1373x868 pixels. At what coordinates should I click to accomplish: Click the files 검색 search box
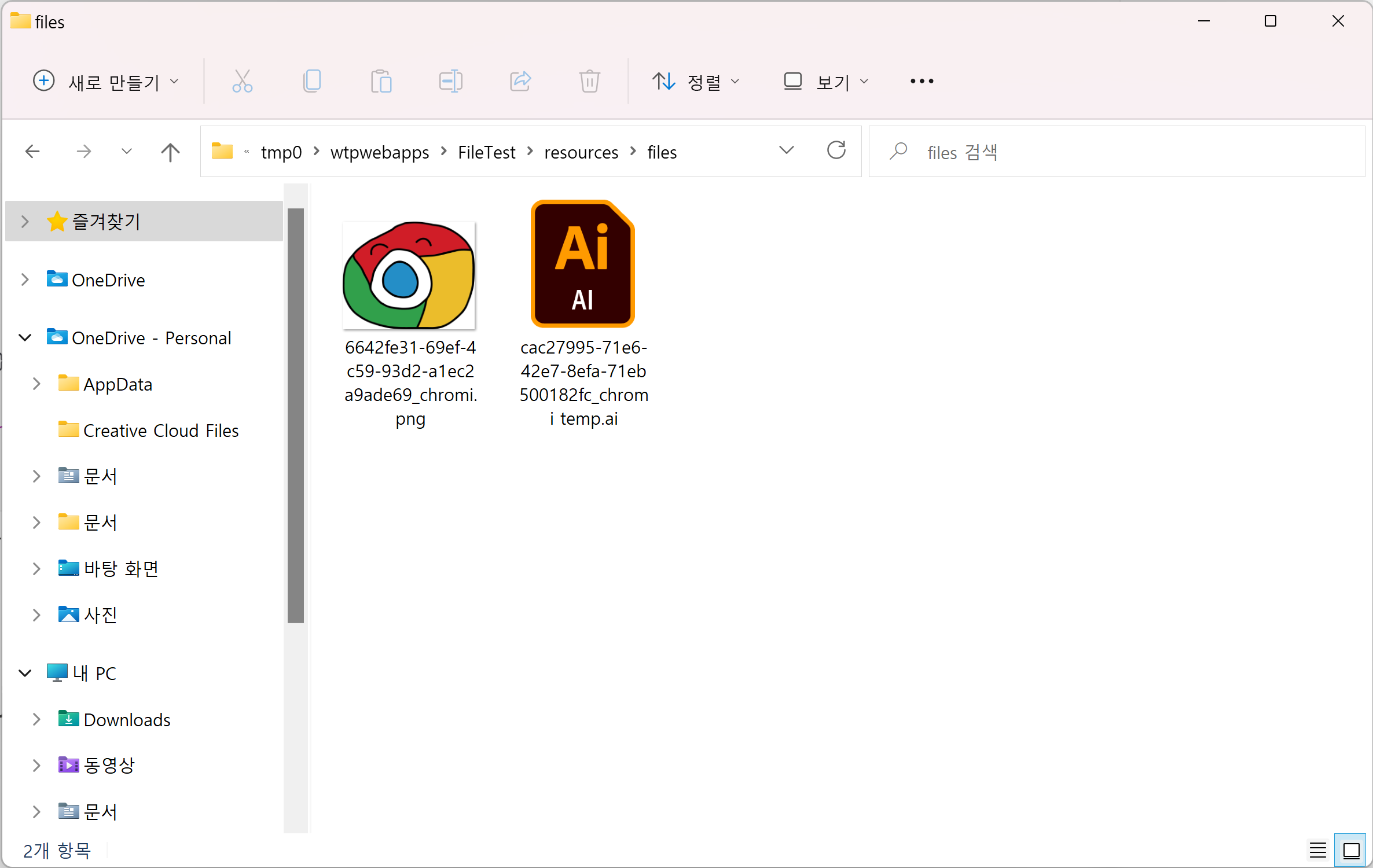click(x=1117, y=152)
